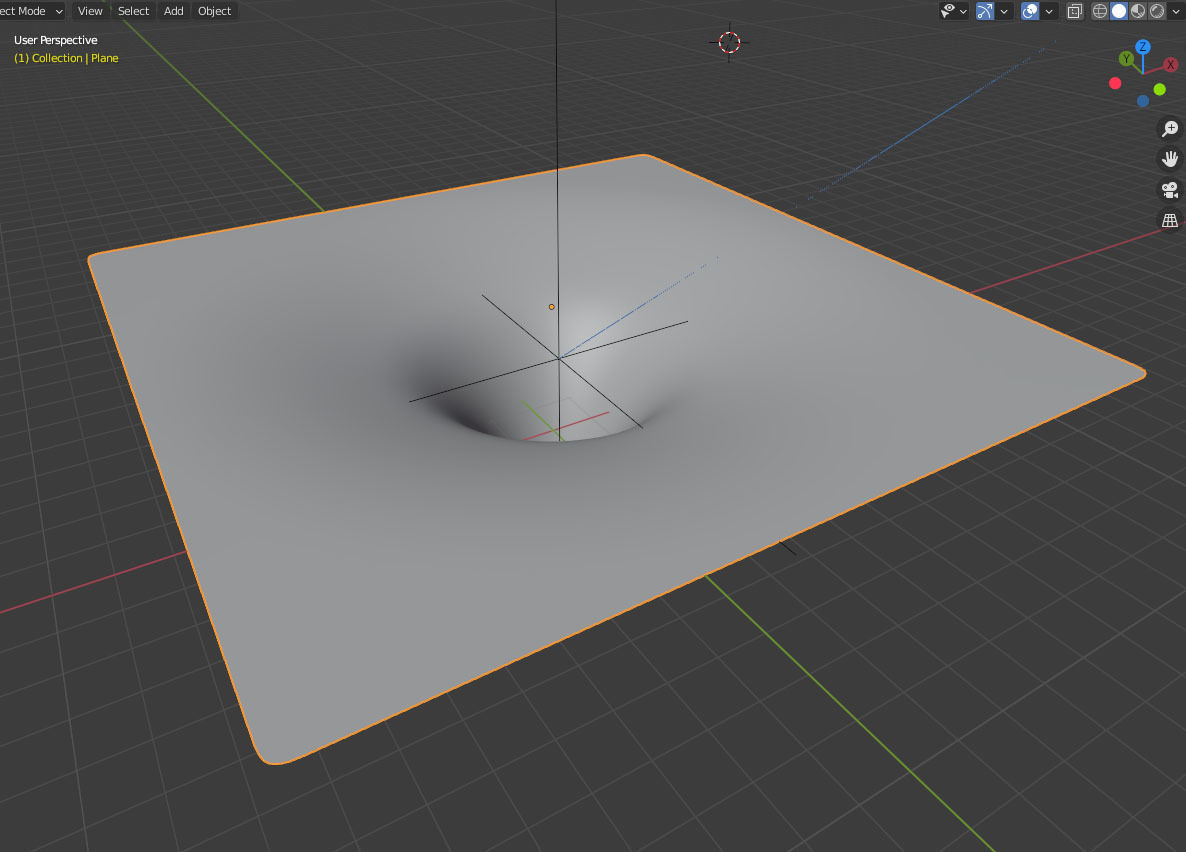This screenshot has height=852, width=1186.
Task: Expand the gizmo options dropdown arrow
Action: tap(1004, 11)
